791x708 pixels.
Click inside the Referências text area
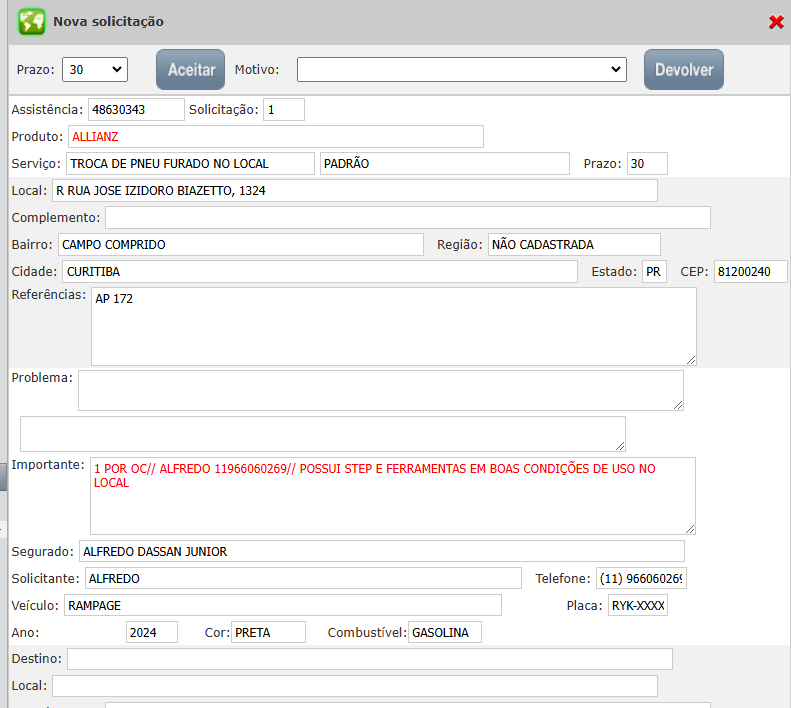tap(393, 326)
